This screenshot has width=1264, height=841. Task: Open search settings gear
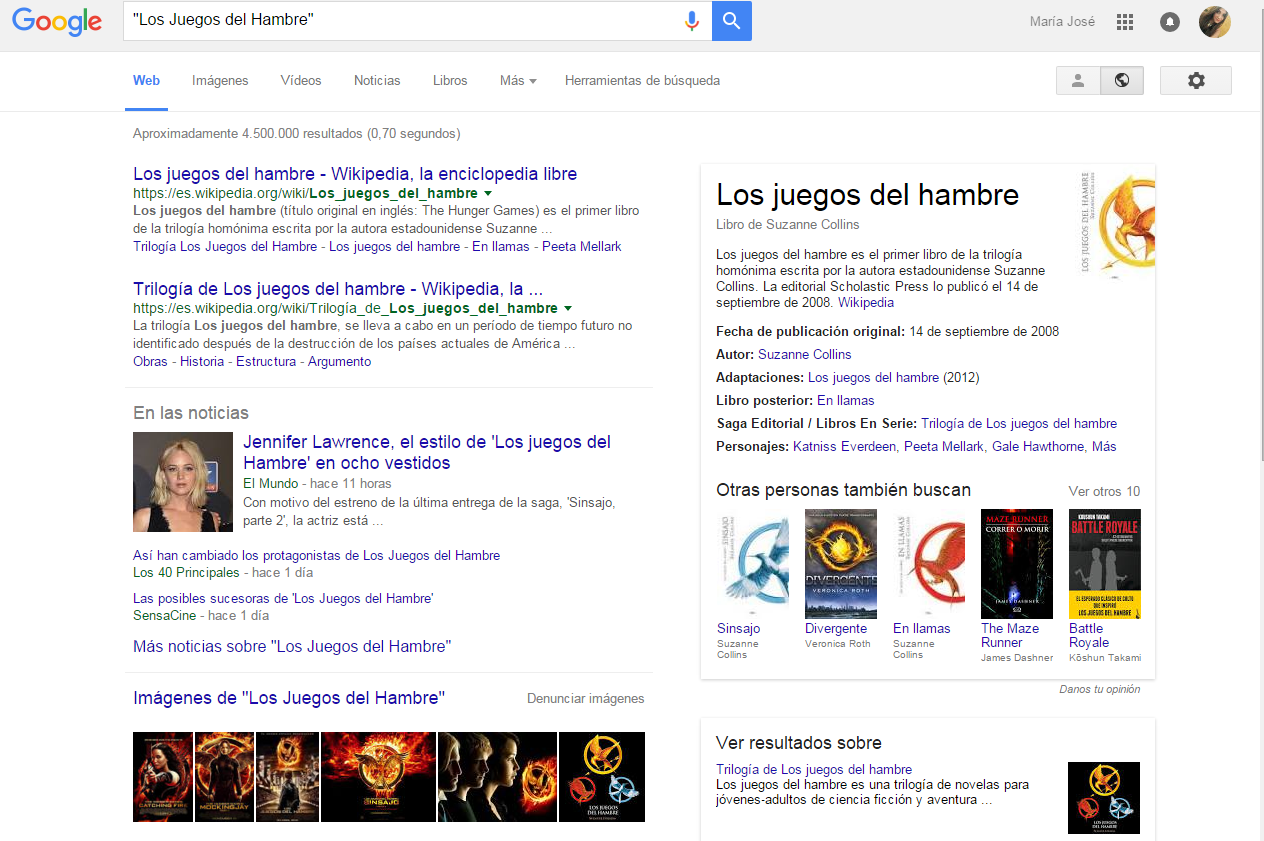coord(1196,81)
